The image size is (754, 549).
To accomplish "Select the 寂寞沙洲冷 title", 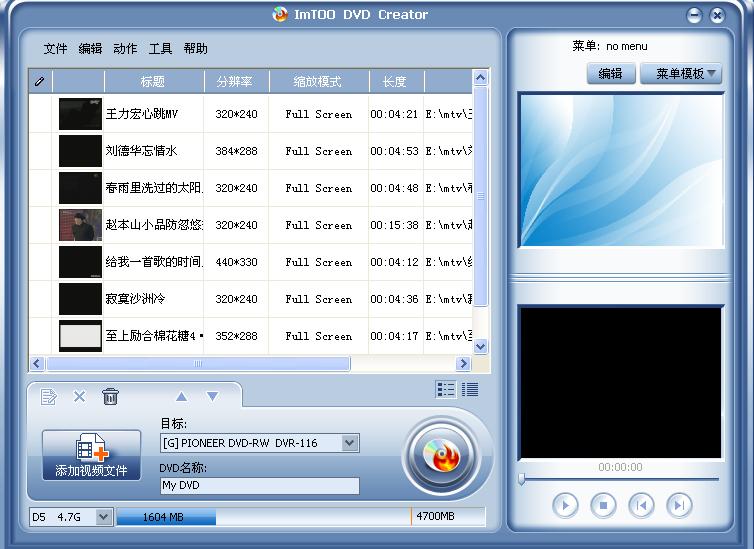I will coord(135,299).
